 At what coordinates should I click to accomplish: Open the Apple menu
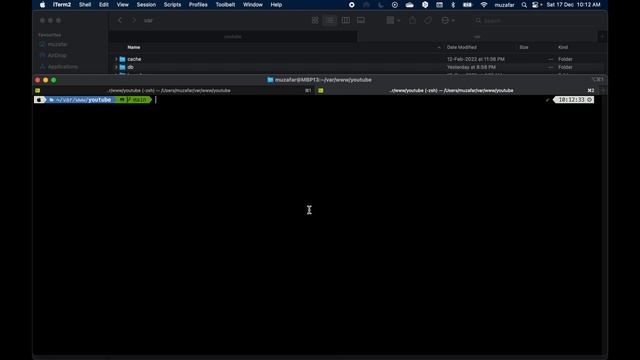42,5
